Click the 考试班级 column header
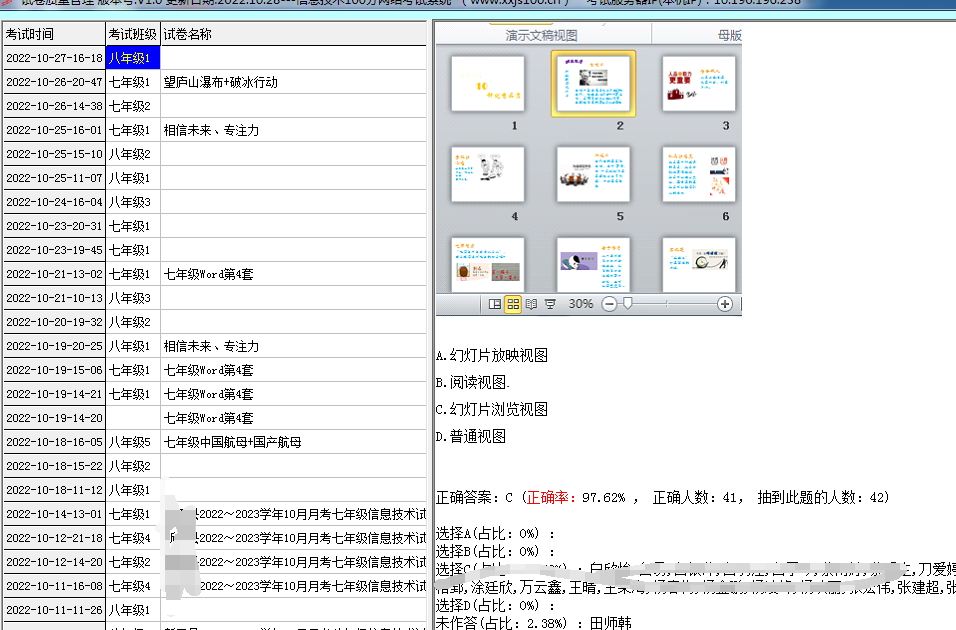This screenshot has width=956, height=630. pos(133,34)
